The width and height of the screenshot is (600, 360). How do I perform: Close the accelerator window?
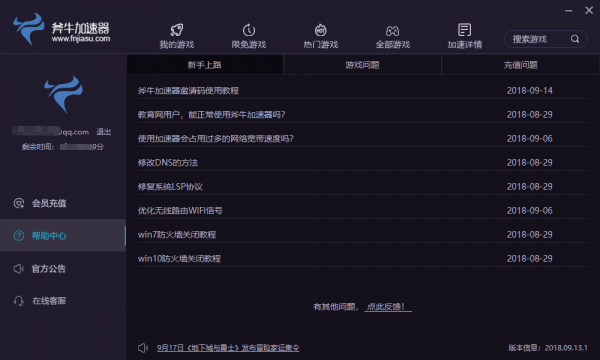589,10
